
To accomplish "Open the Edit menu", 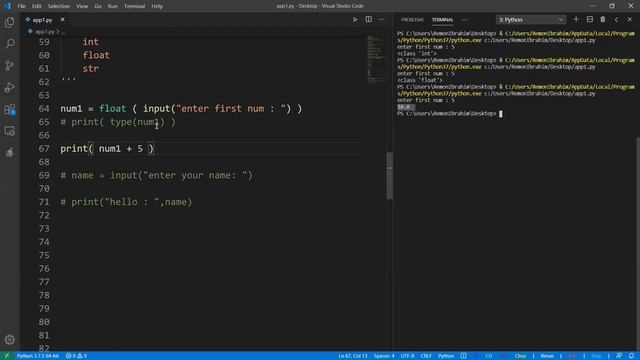I will point(37,6).
